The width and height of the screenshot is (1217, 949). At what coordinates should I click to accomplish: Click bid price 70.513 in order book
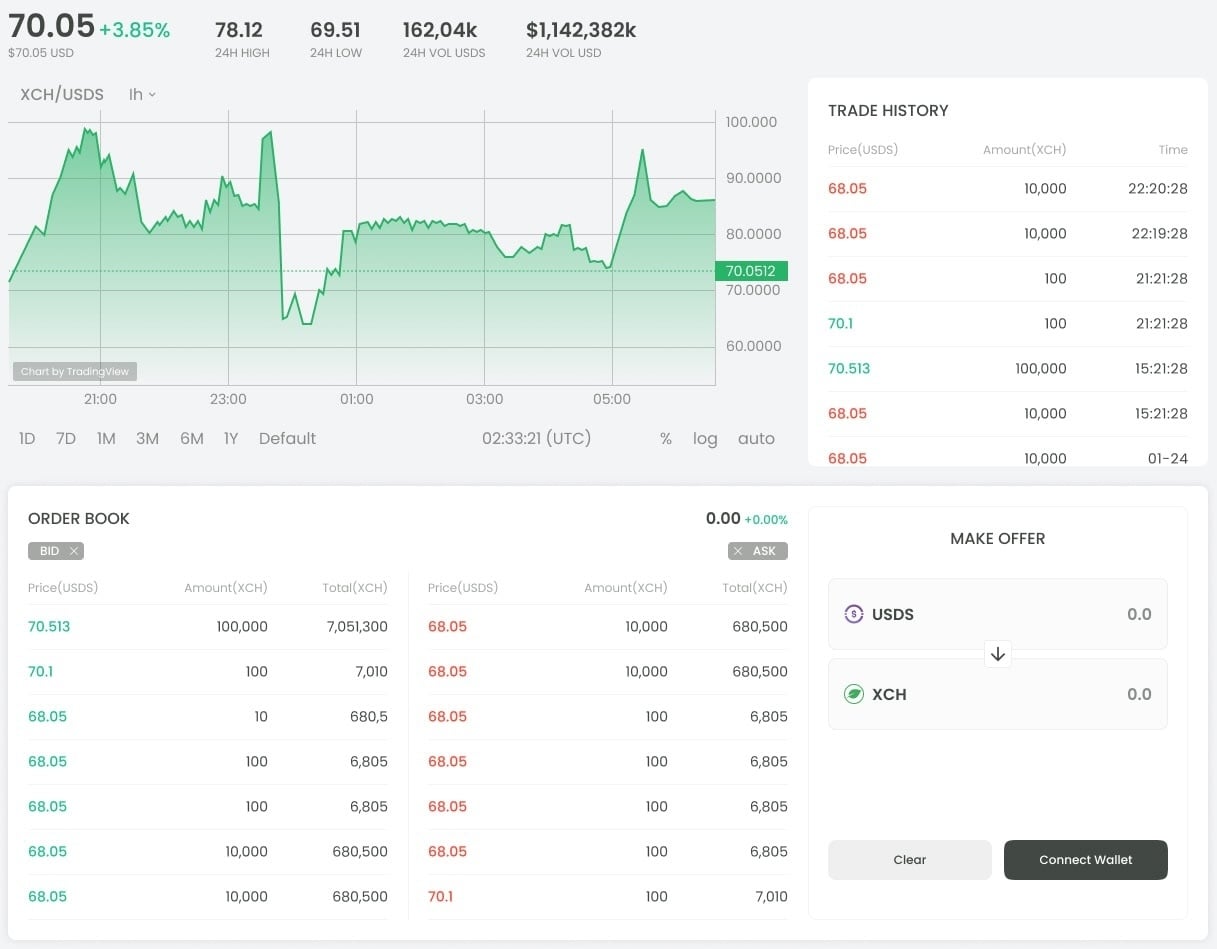pos(49,626)
